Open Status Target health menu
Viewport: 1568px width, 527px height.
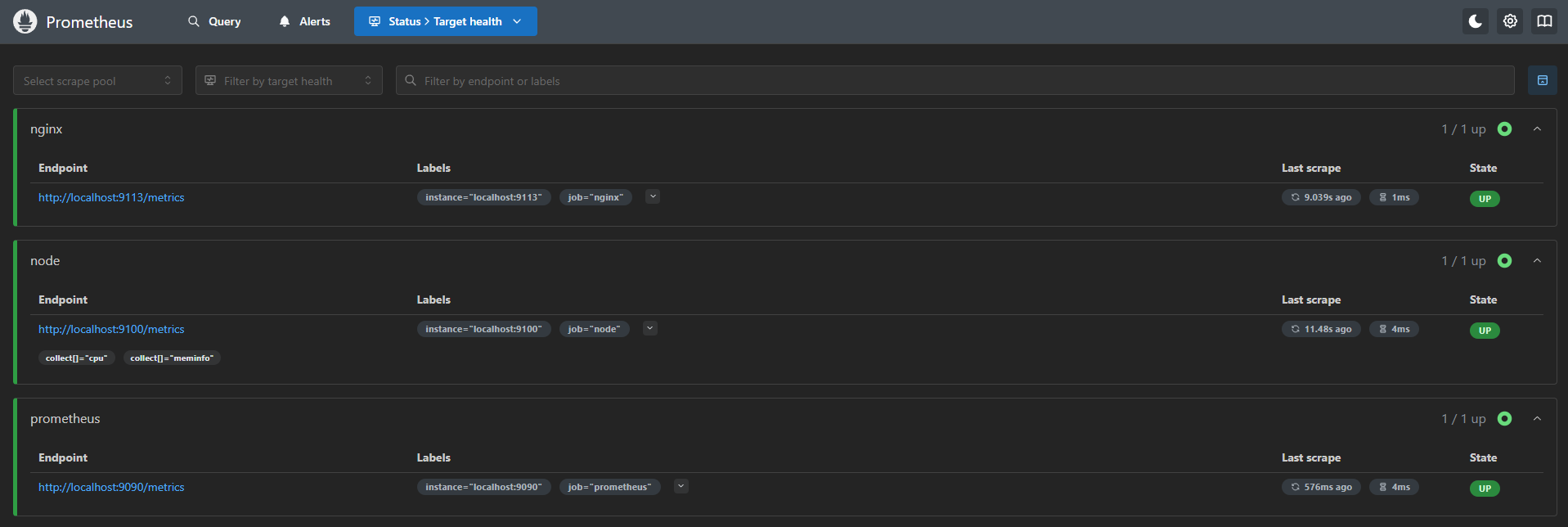pos(446,21)
